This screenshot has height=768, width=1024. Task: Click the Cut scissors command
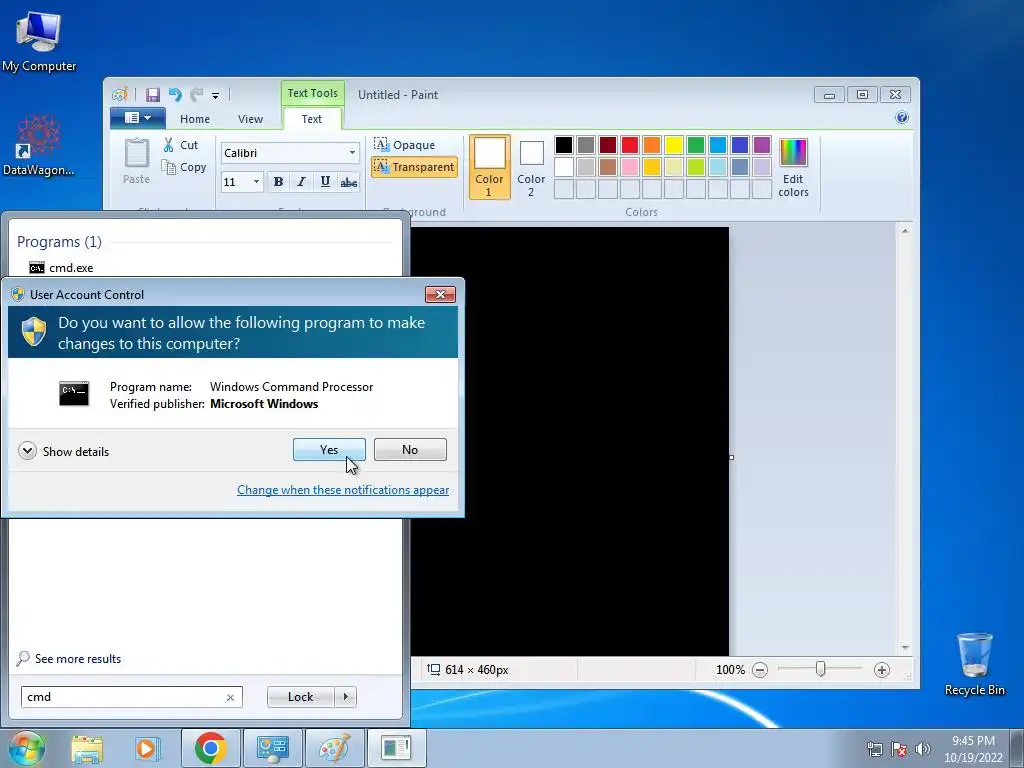click(x=180, y=145)
